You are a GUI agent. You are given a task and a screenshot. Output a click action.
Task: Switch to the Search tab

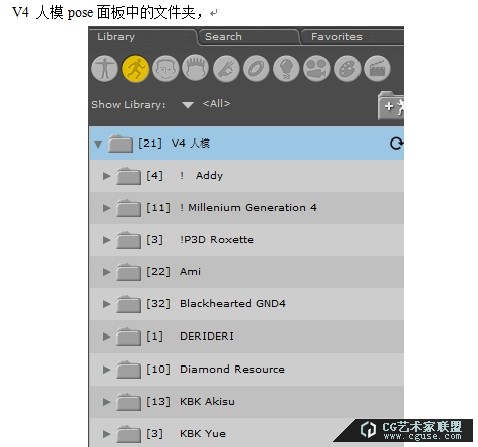[x=223, y=37]
